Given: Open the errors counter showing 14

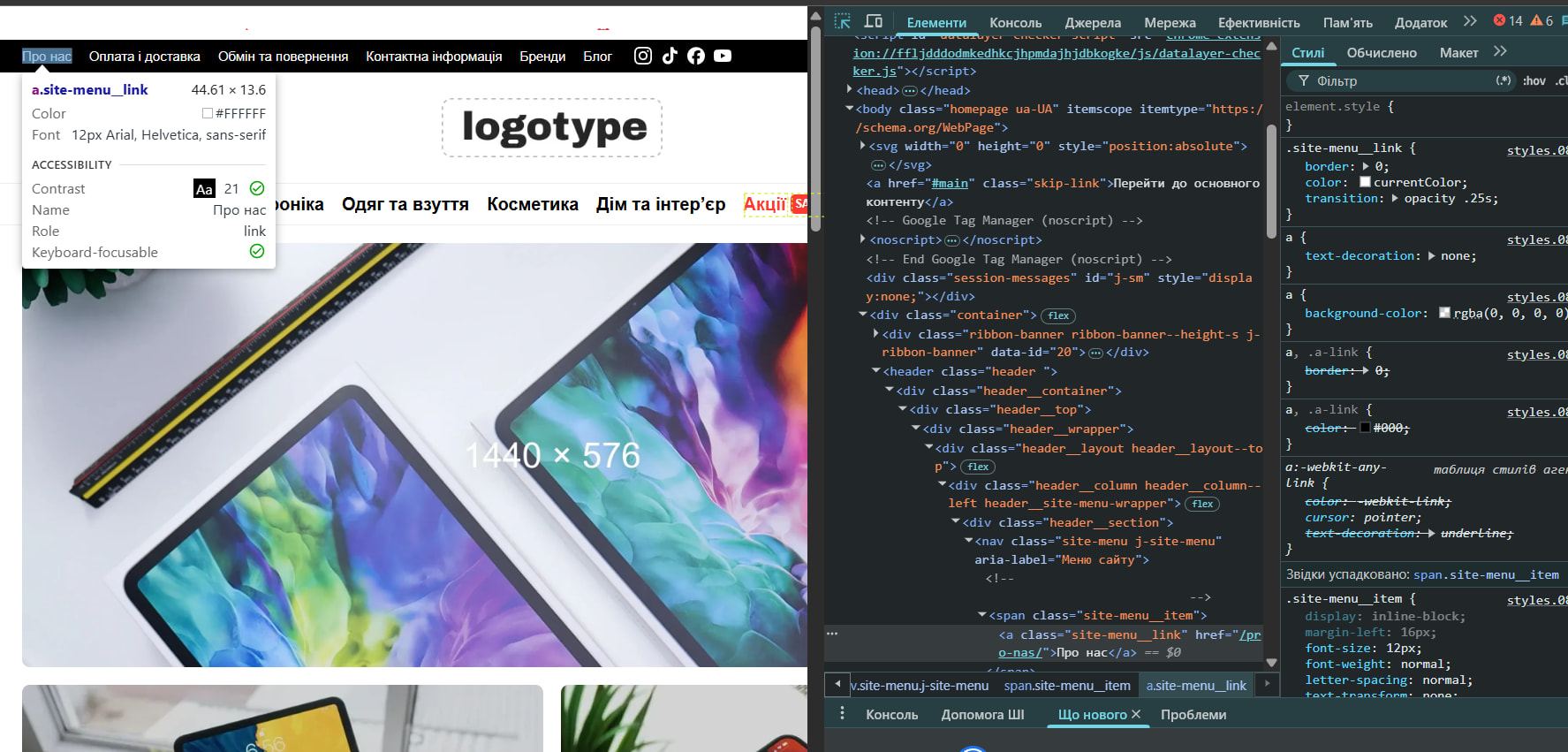Looking at the screenshot, I should tap(1508, 21).
